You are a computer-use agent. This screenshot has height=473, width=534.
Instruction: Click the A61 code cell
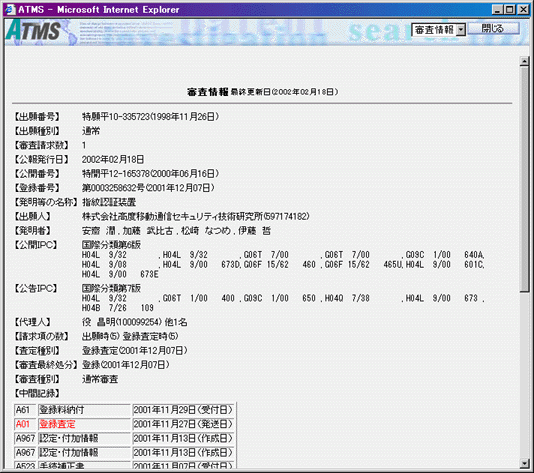click(x=22, y=410)
